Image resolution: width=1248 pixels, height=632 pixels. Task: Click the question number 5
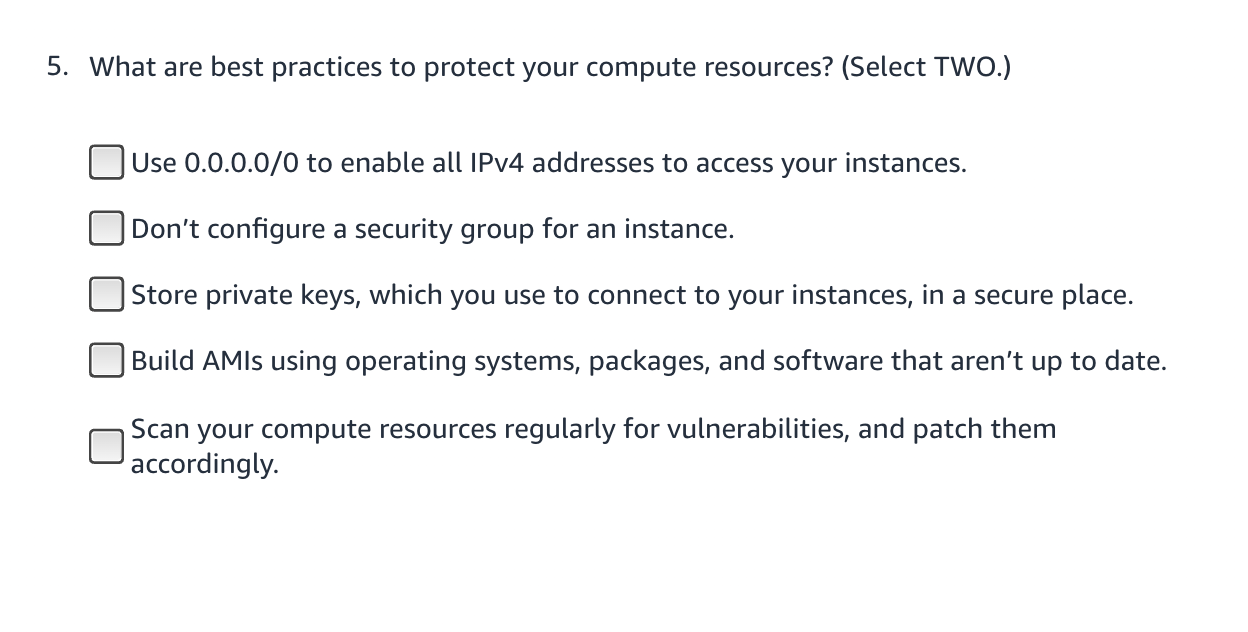point(59,67)
